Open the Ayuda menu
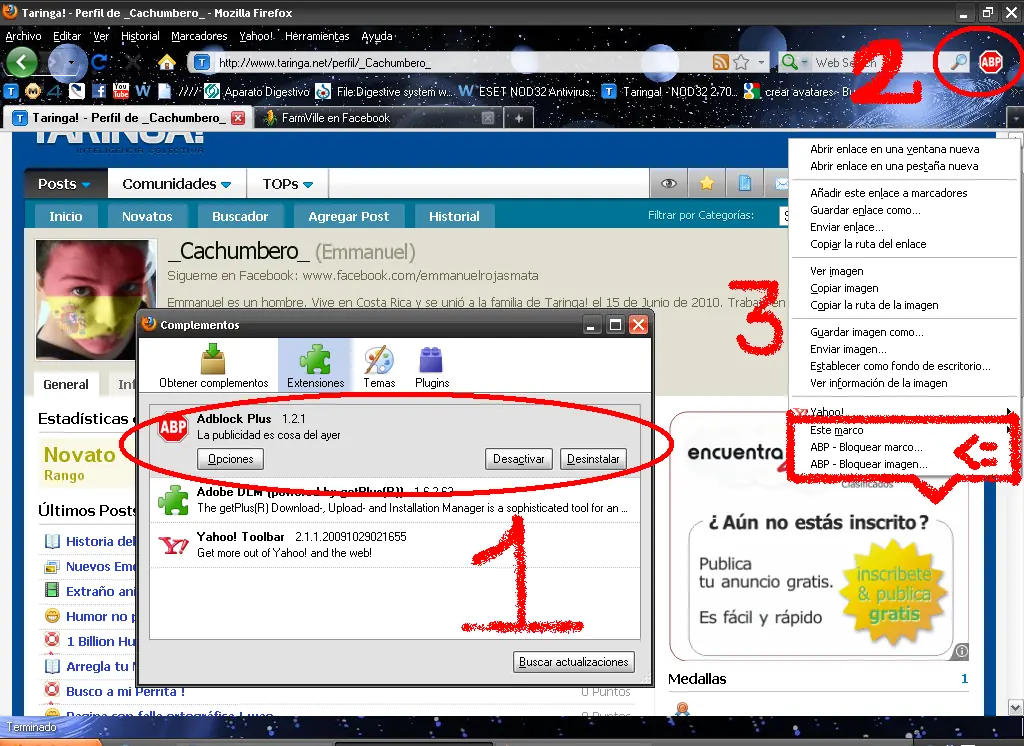 coord(377,37)
